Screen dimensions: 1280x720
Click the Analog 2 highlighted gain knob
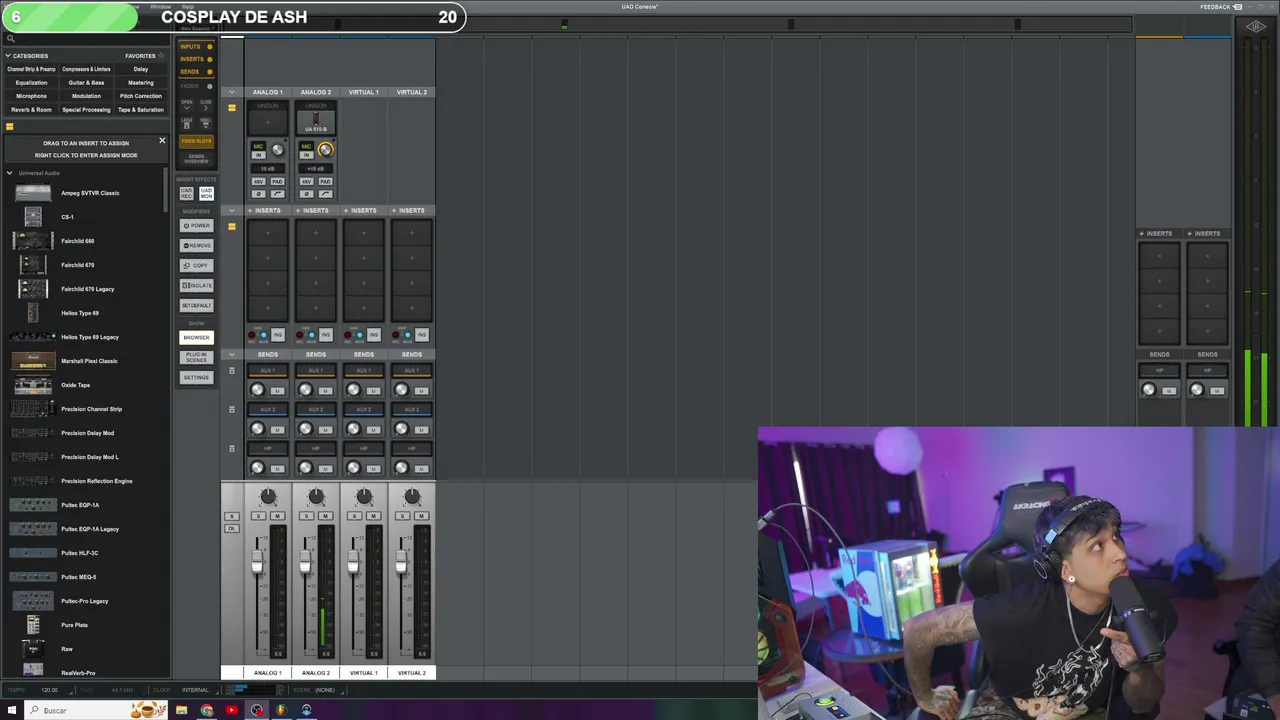click(x=325, y=150)
